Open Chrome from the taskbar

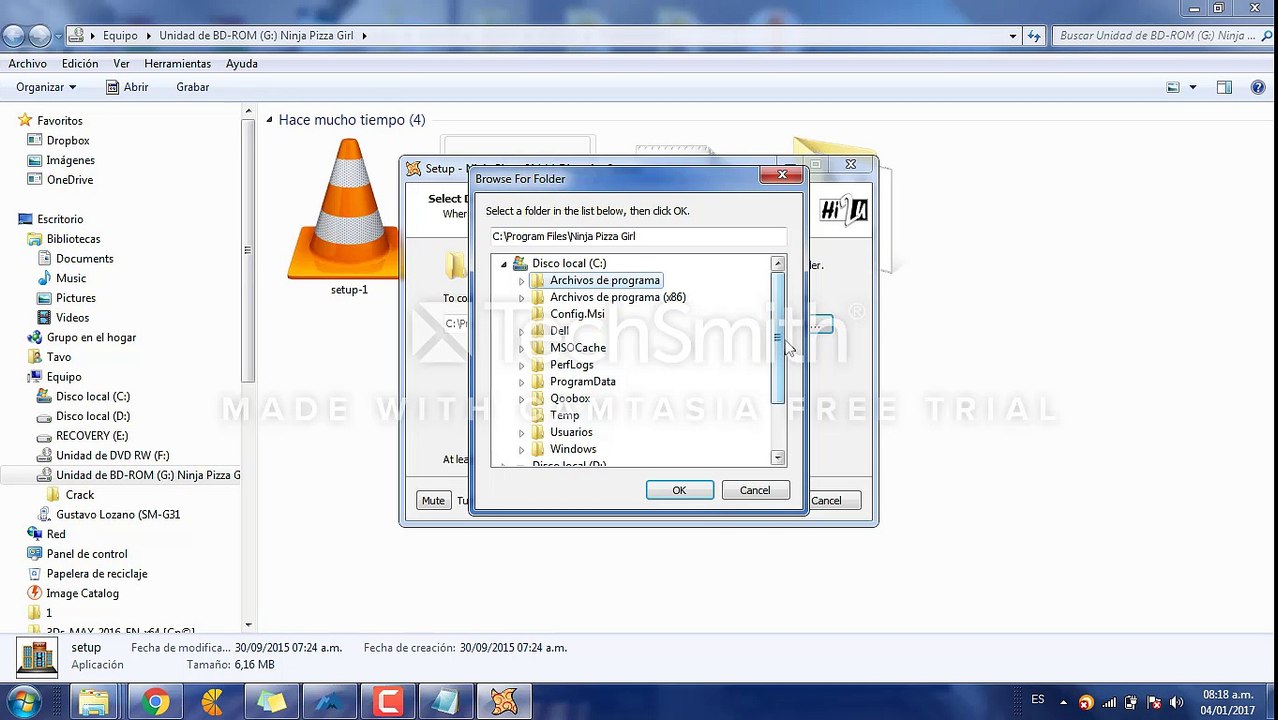click(154, 702)
